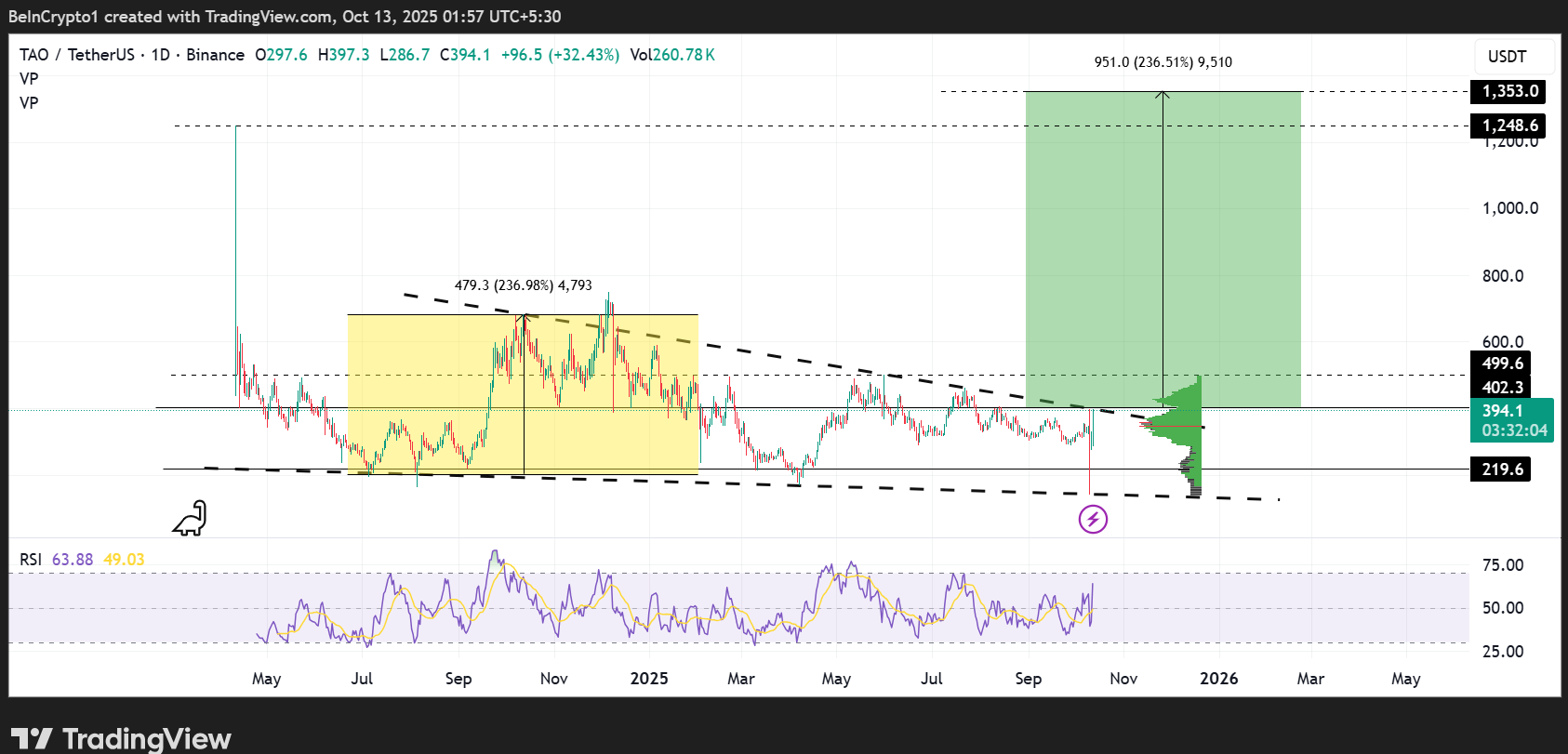
Task: Select the RSI indicator label
Action: click(x=31, y=560)
